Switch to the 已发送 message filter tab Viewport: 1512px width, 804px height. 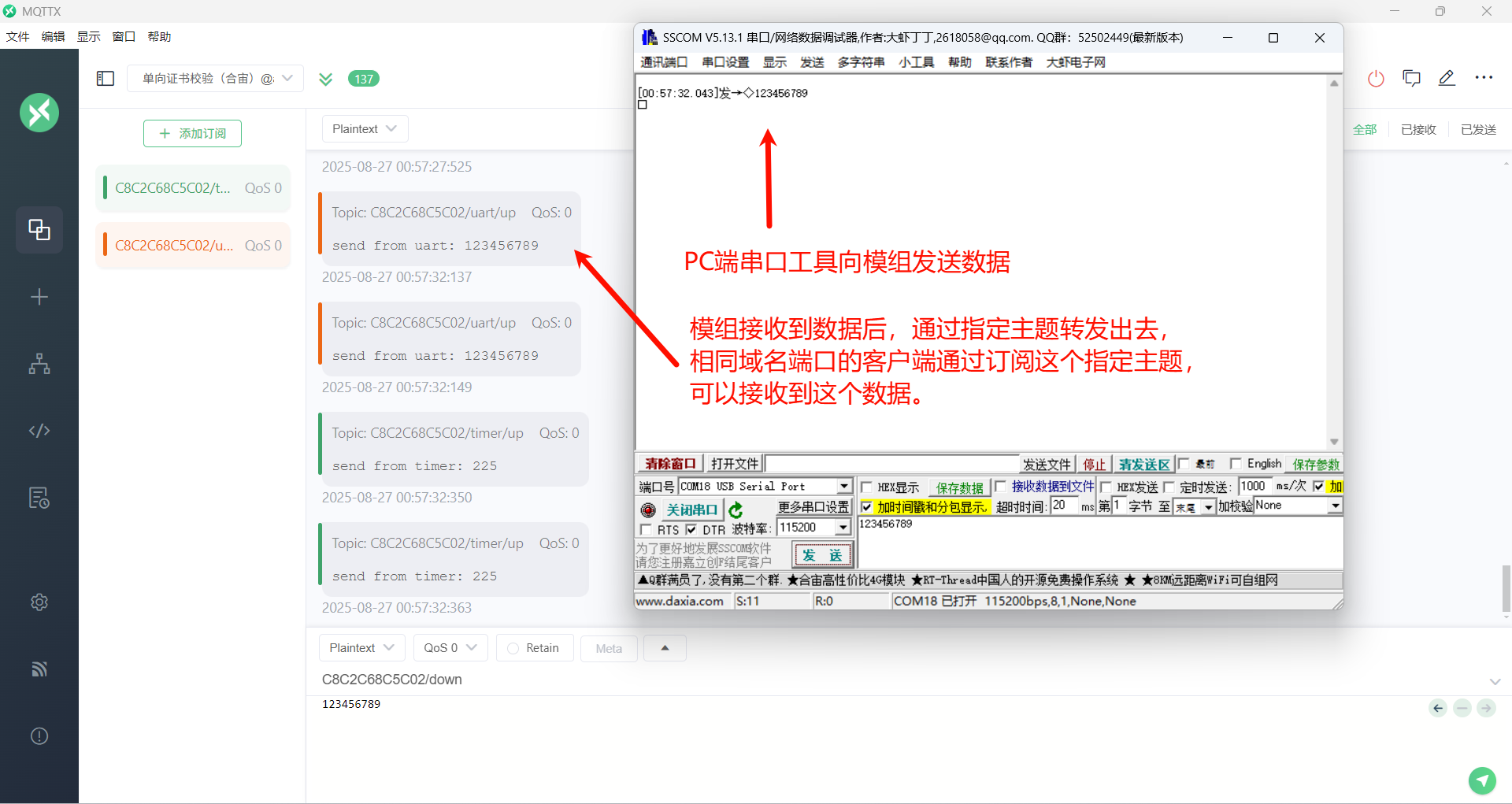coord(1478,130)
